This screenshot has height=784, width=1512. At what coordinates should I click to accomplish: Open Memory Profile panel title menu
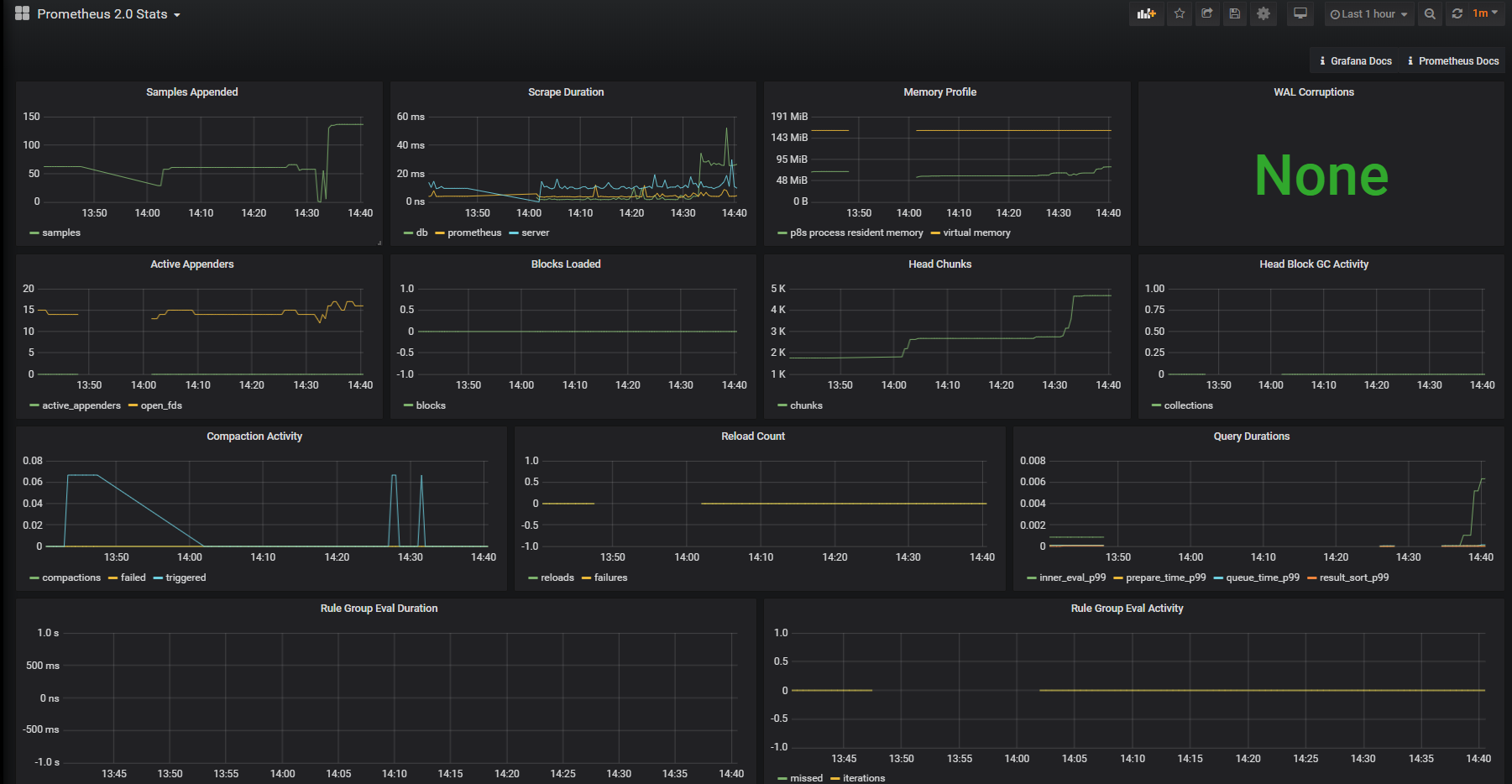click(x=939, y=92)
